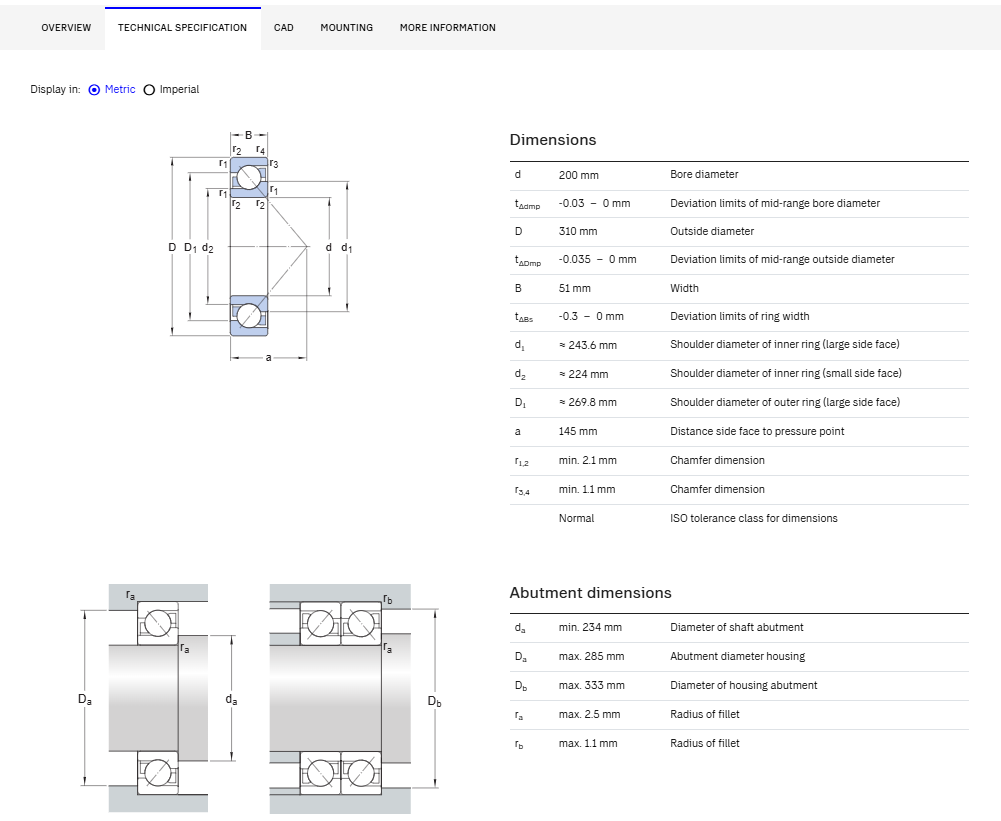This screenshot has width=1001, height=821.
Task: Select the outside diameter value 310 mm
Action: [578, 231]
